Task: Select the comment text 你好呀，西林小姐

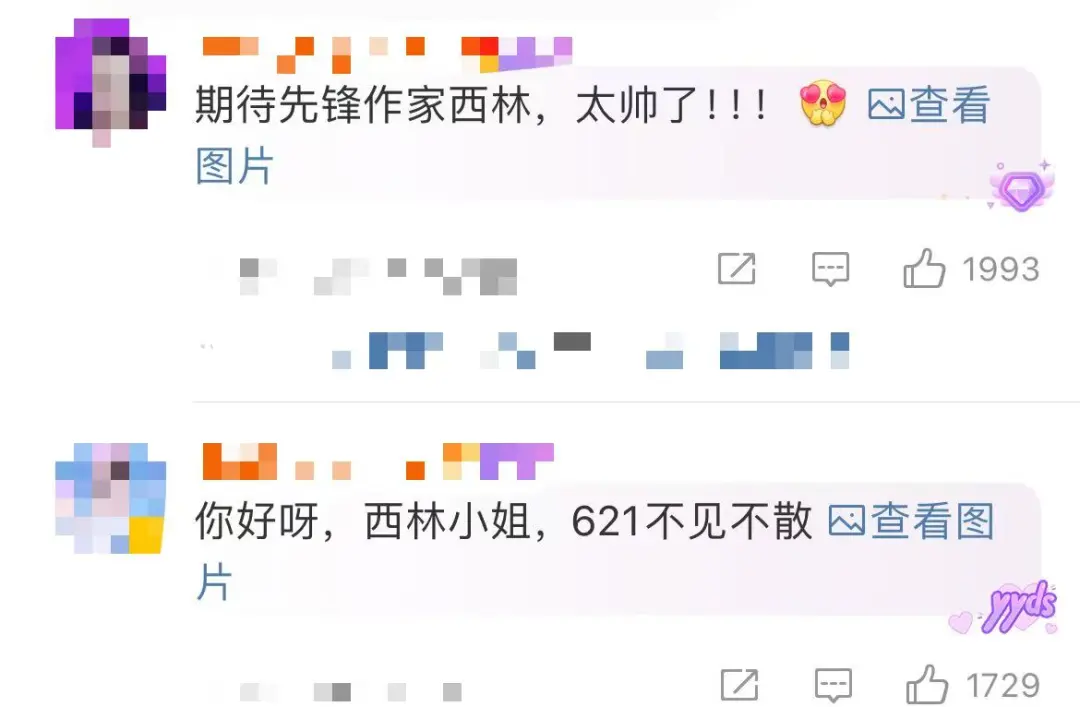Action: coord(364,522)
